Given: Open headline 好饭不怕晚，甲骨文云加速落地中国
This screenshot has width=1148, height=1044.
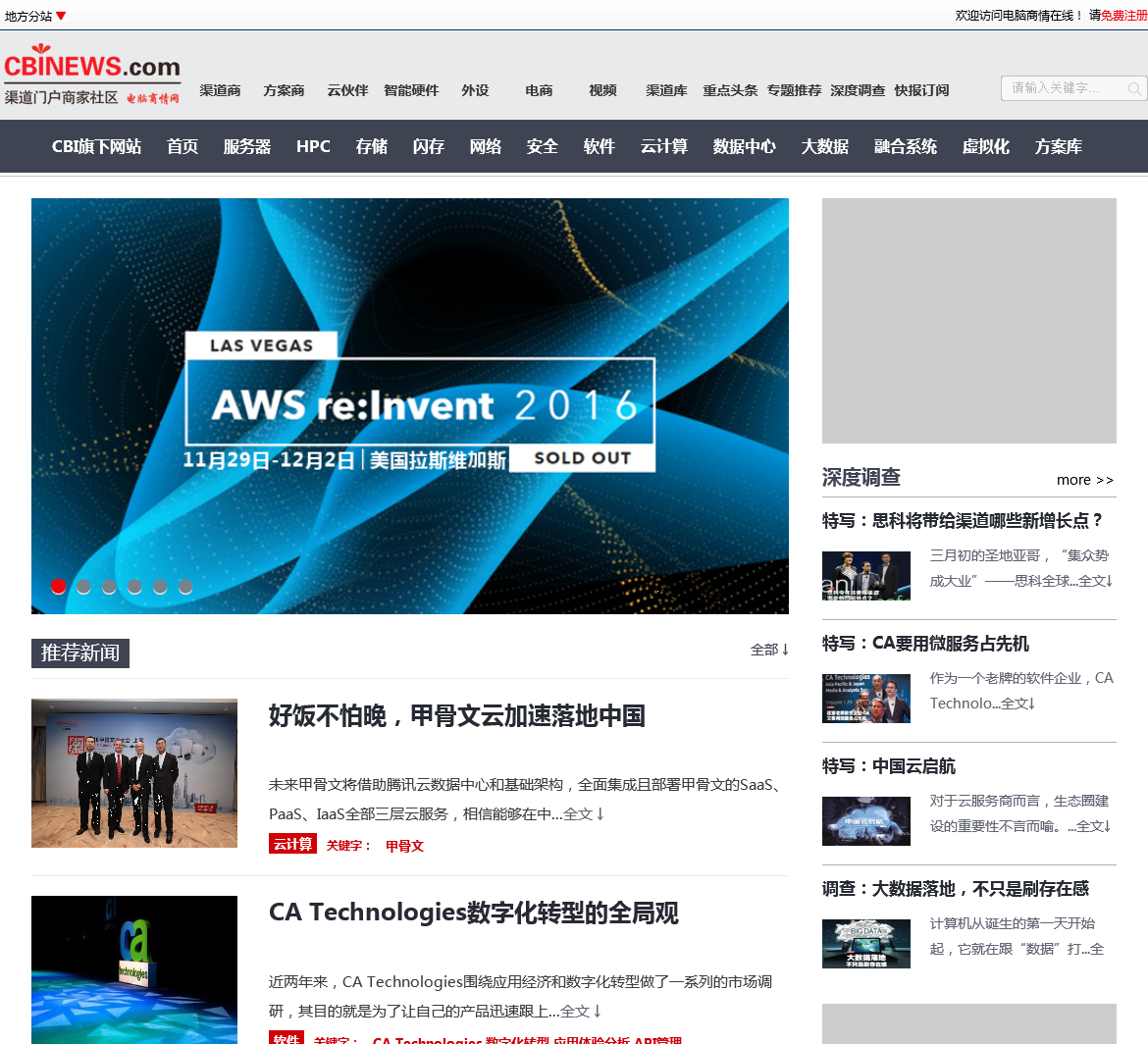Looking at the screenshot, I should click(457, 716).
